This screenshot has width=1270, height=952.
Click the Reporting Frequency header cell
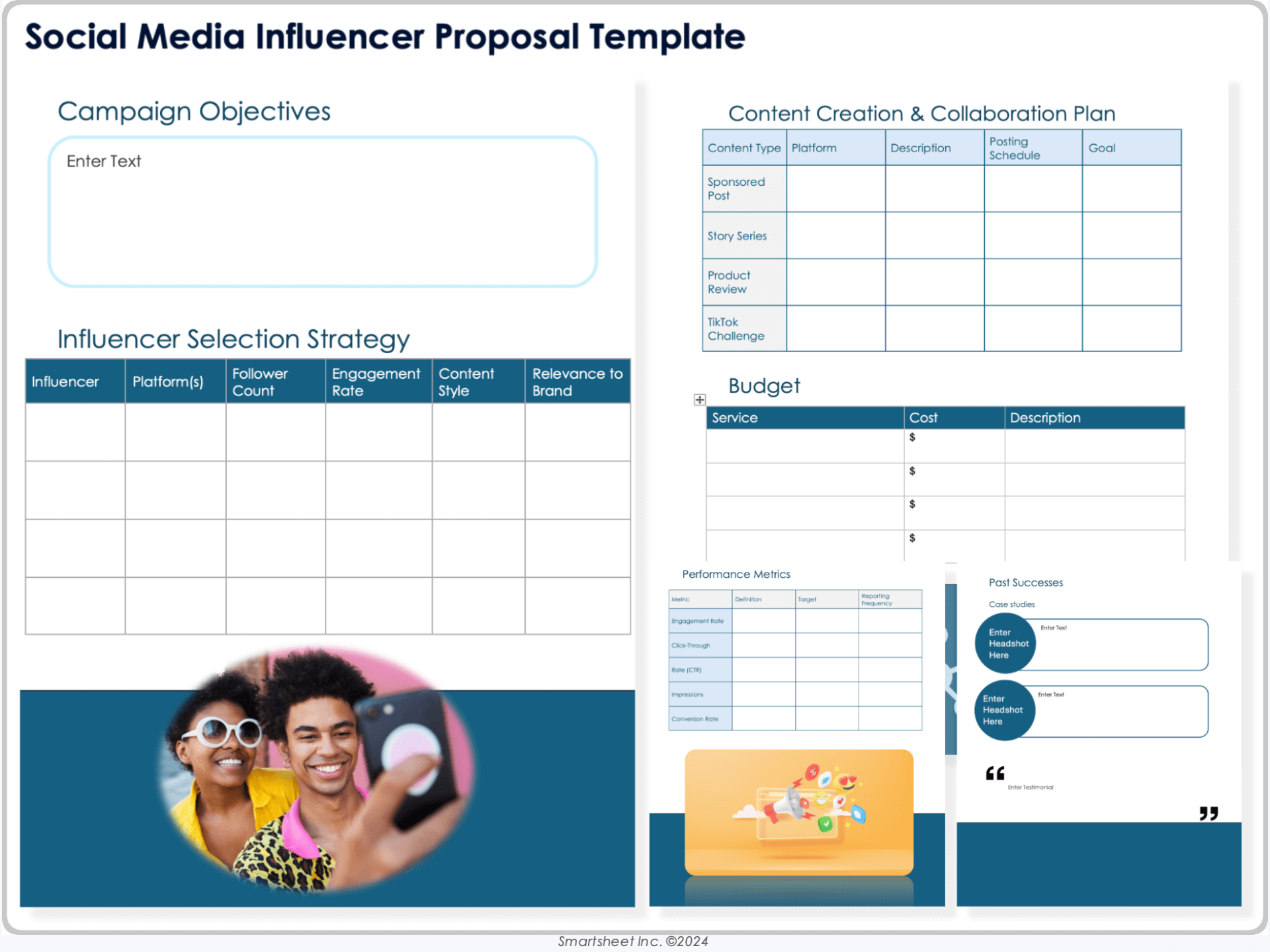(x=890, y=599)
